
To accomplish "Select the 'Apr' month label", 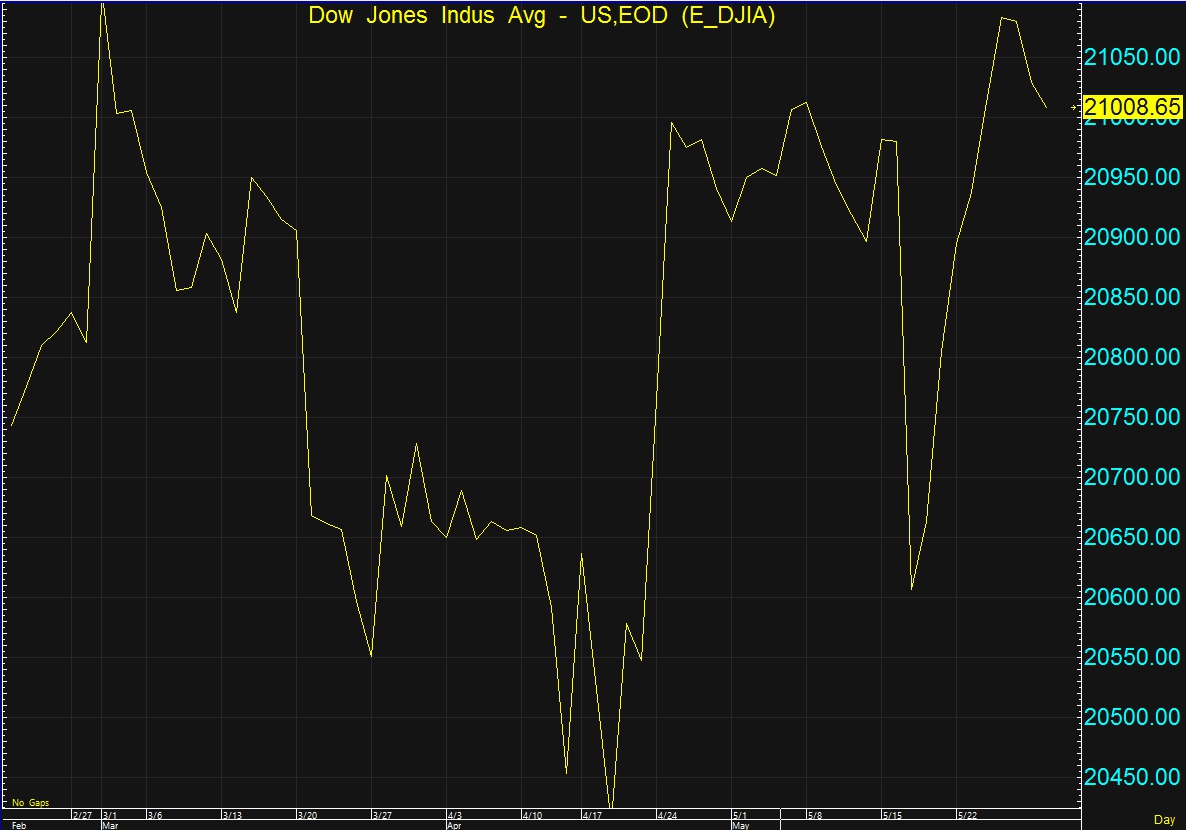I will click(454, 826).
